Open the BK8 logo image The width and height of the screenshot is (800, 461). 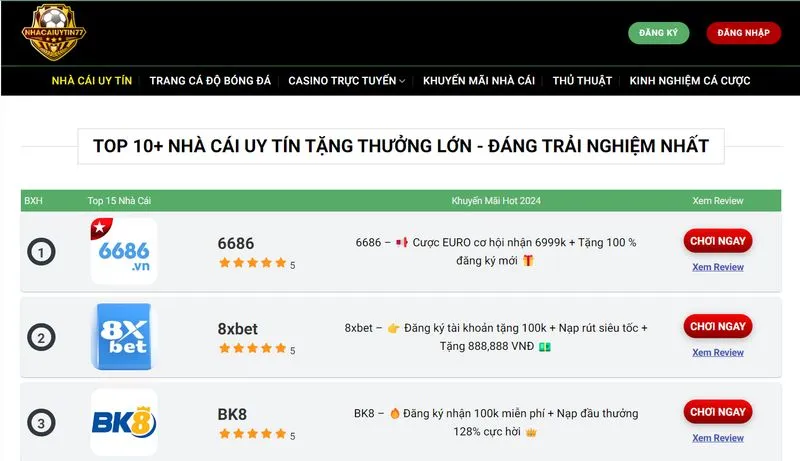(124, 422)
